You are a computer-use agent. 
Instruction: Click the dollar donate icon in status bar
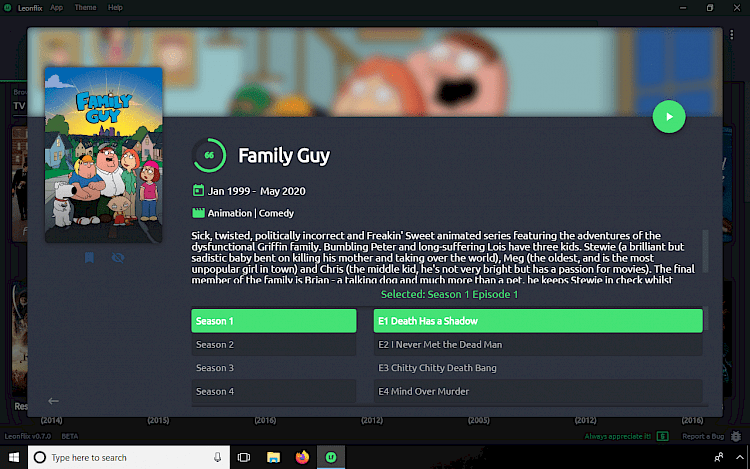tap(662, 436)
